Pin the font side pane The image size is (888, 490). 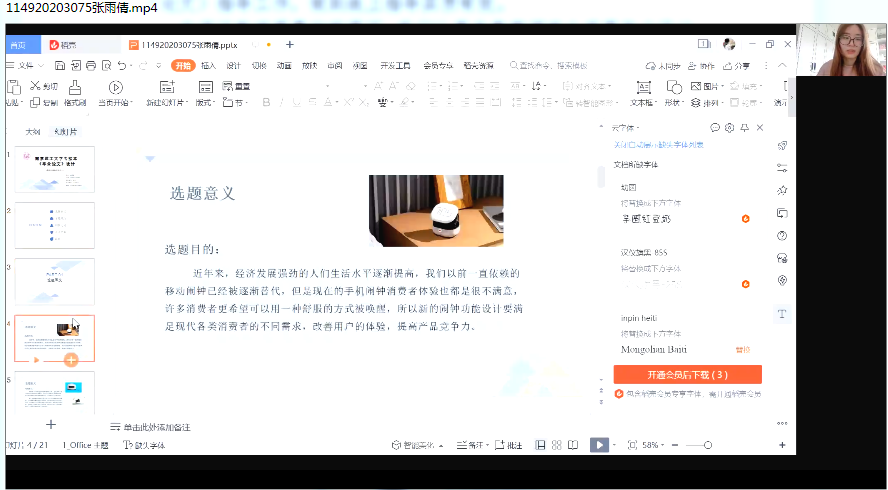click(744, 128)
